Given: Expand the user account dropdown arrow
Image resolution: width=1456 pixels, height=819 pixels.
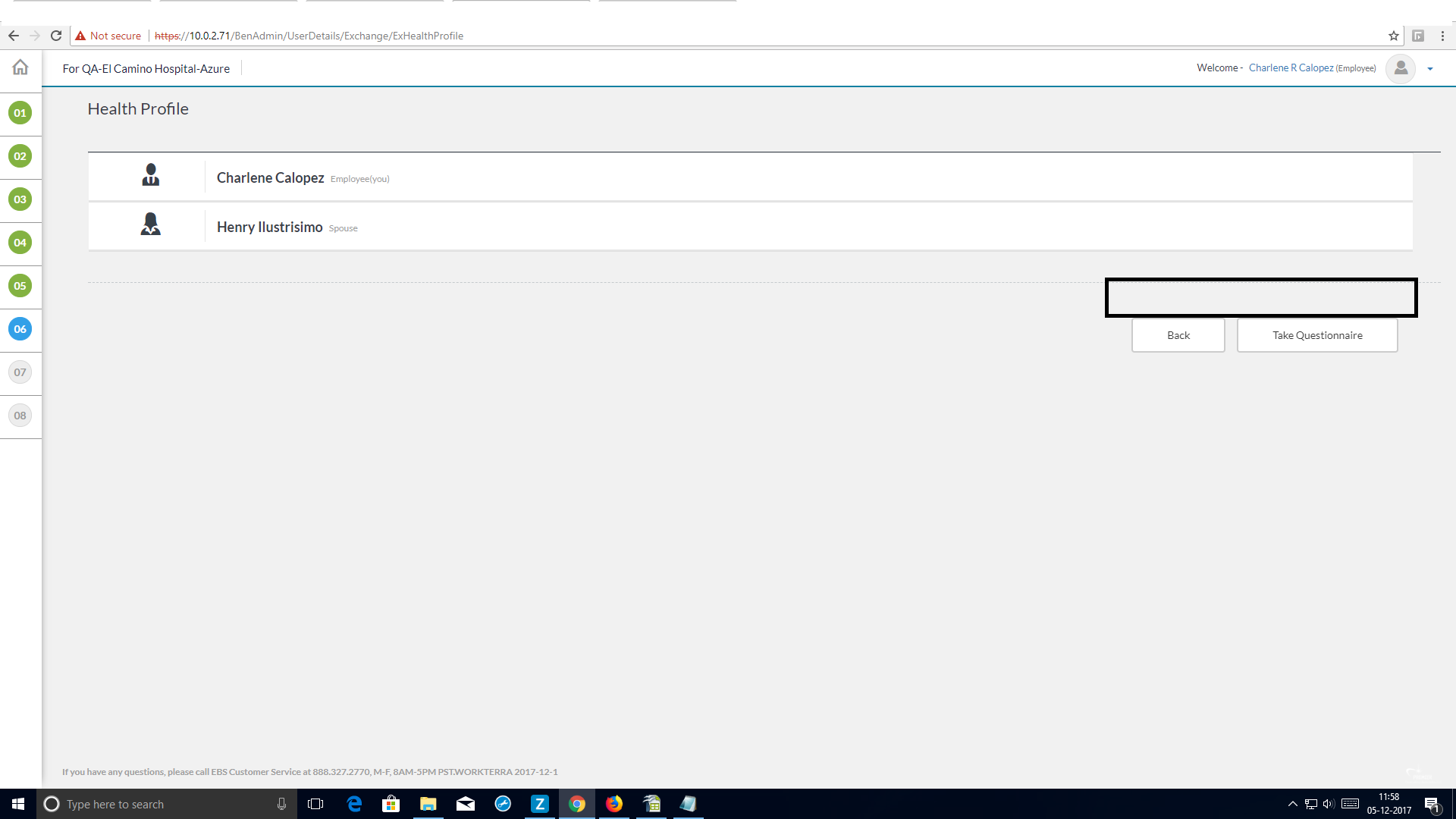Looking at the screenshot, I should [1430, 69].
